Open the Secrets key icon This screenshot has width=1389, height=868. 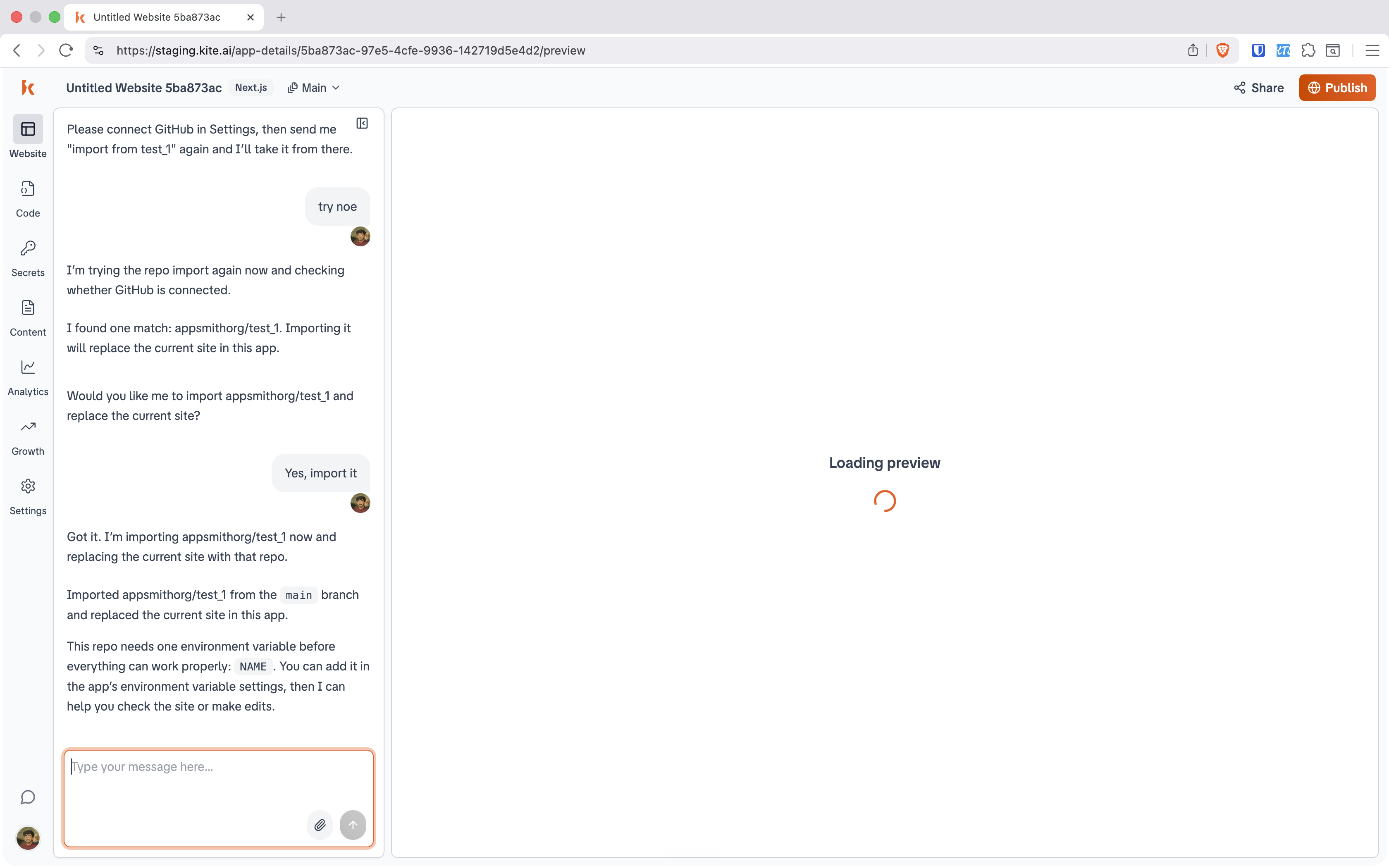(x=28, y=248)
